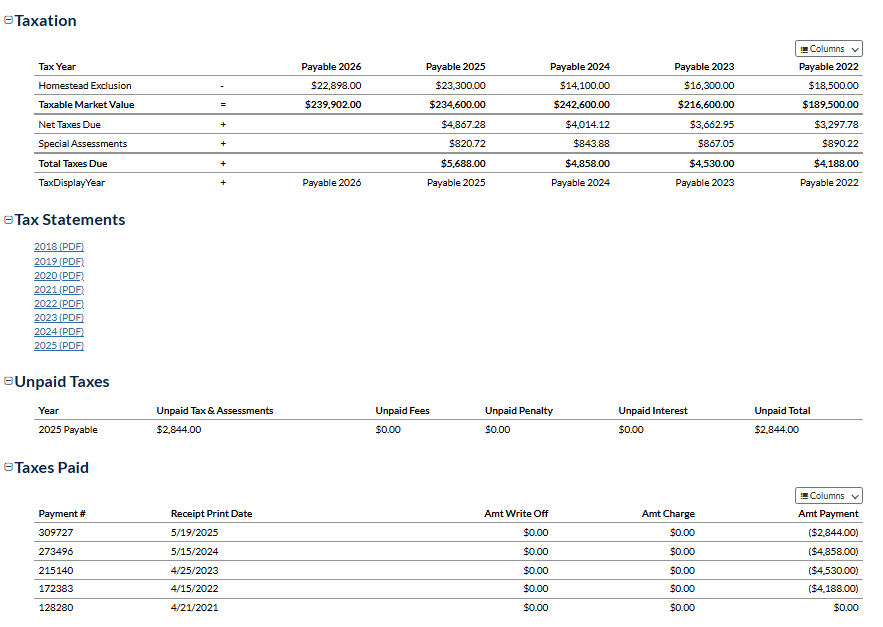Screen dimensions: 883x627
Task: View the 2022 tax statement PDF
Action: 59,303
